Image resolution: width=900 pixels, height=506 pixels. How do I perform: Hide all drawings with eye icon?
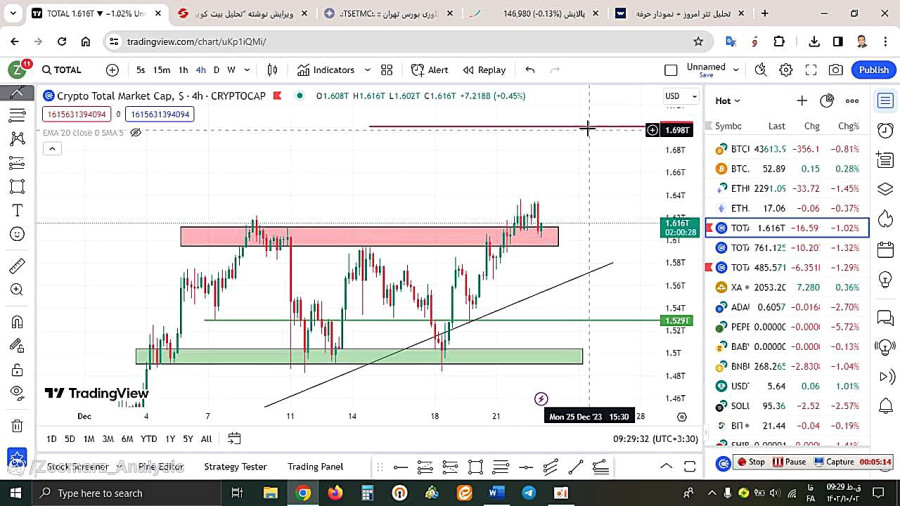point(17,393)
